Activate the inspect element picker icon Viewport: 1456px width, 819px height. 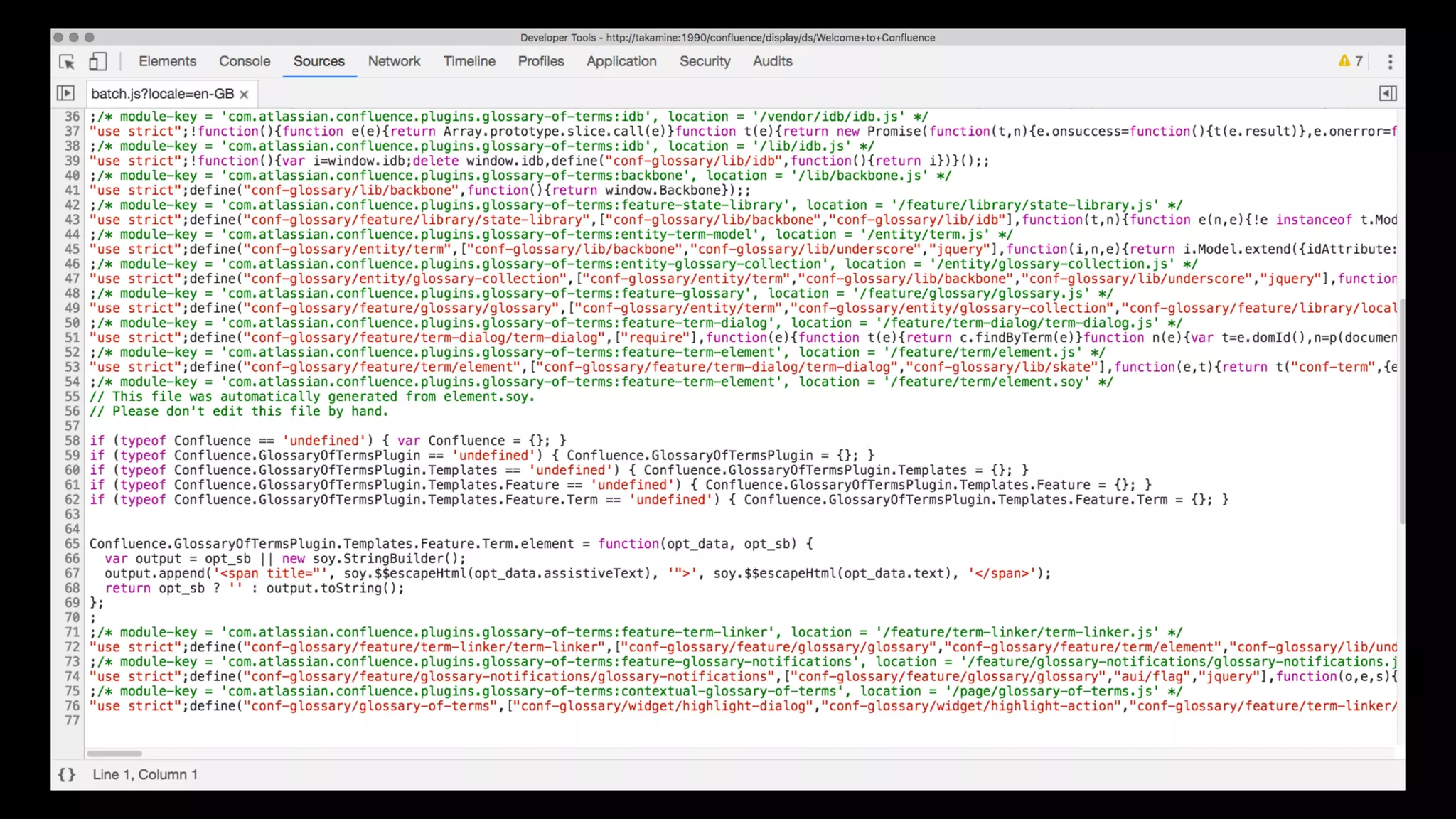click(x=67, y=62)
